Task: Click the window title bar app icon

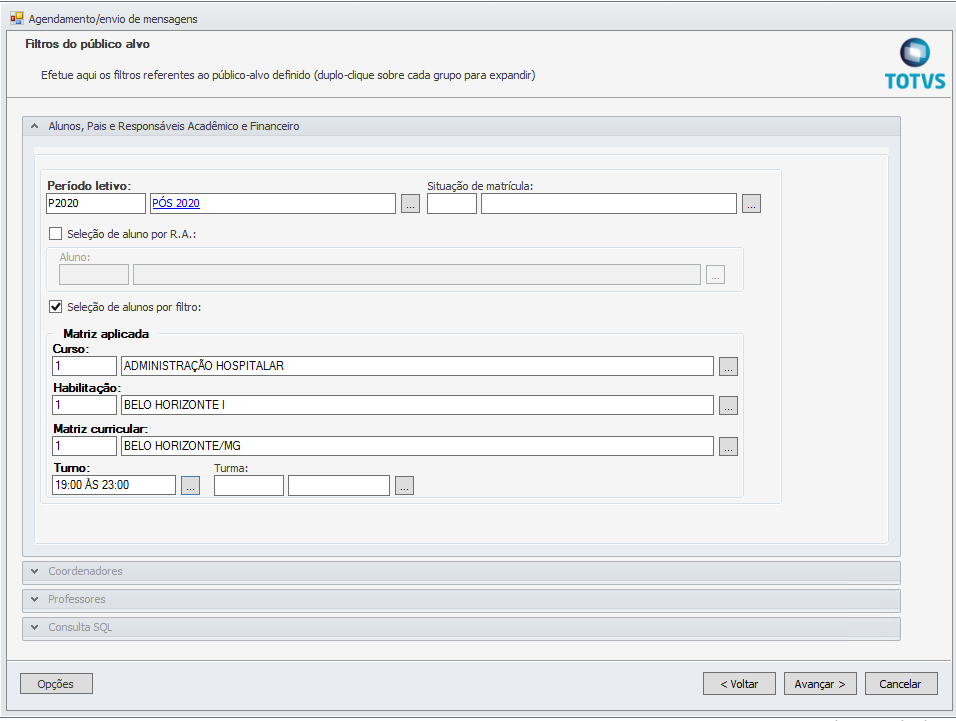Action: [x=16, y=18]
